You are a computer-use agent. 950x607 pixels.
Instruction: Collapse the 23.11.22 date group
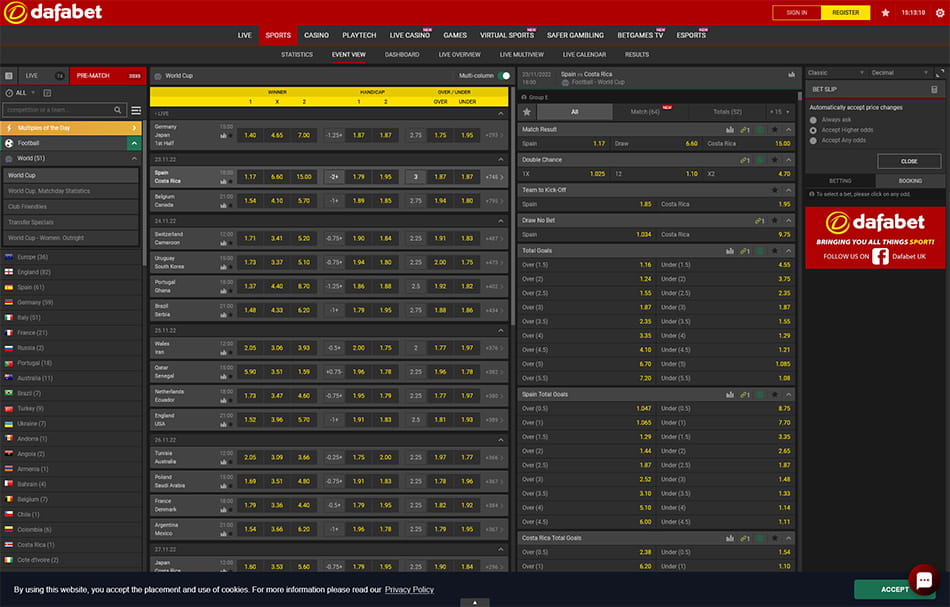tap(500, 159)
